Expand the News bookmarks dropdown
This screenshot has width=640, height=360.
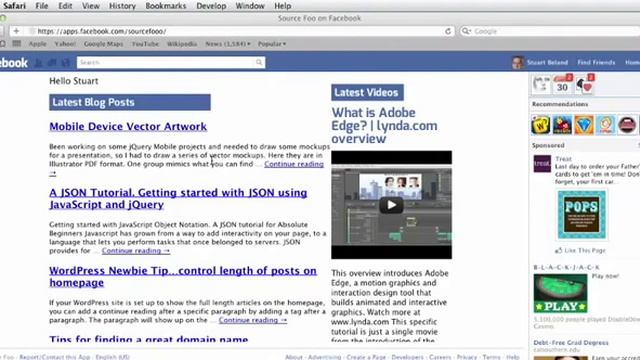[228, 44]
